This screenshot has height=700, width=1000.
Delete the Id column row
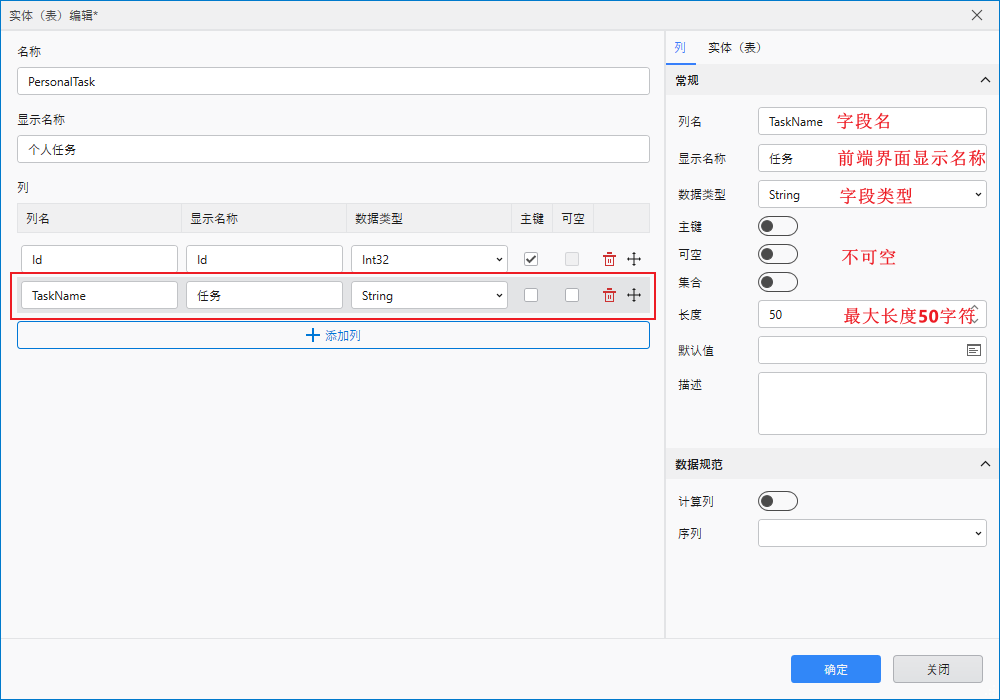(x=609, y=259)
